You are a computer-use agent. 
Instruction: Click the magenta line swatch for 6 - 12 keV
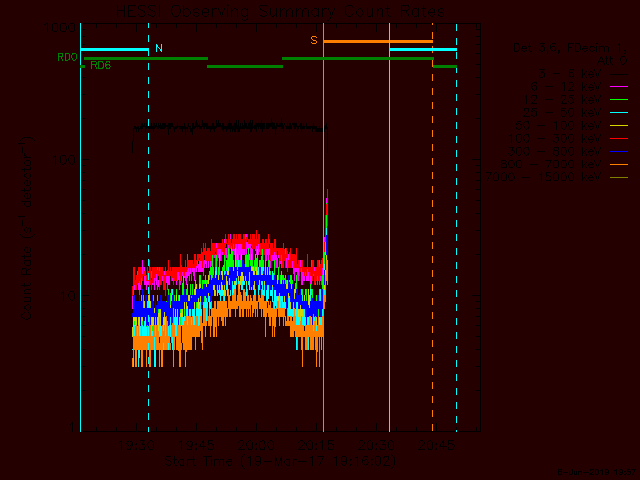point(619,87)
